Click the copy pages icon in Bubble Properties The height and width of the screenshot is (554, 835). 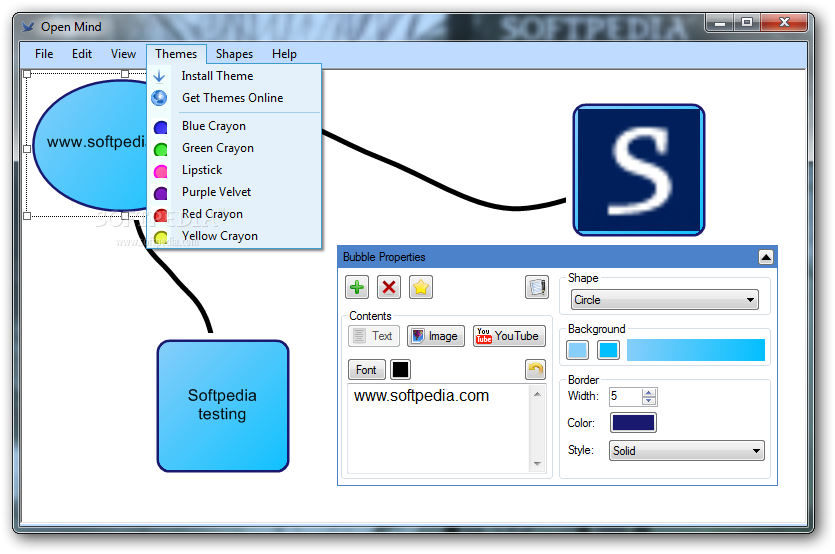537,288
